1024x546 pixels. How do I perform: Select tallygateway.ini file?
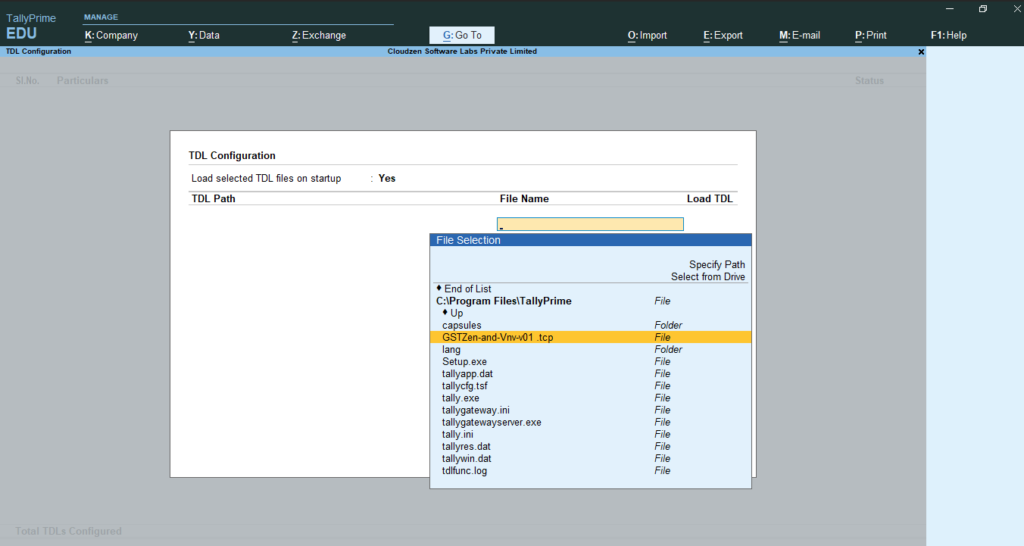pos(590,410)
